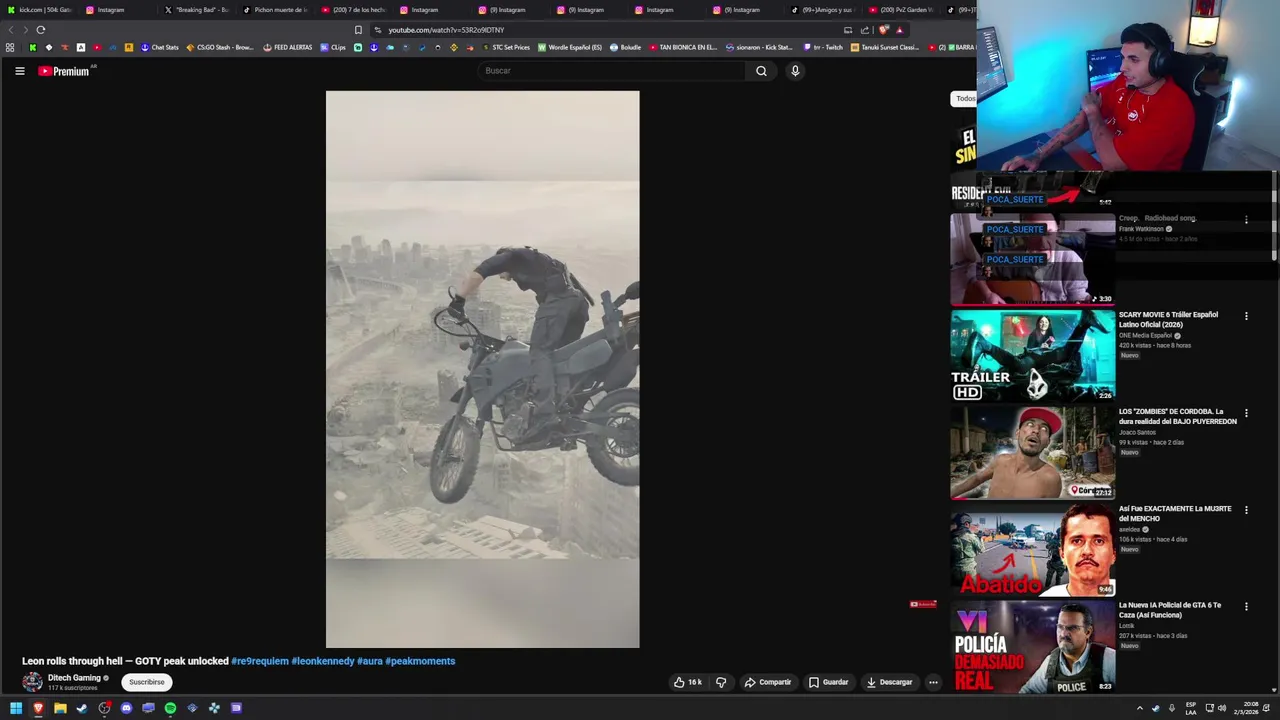This screenshot has width=1280, height=720.
Task: Open options for Creep Radiohead song video
Action: coord(1246,219)
